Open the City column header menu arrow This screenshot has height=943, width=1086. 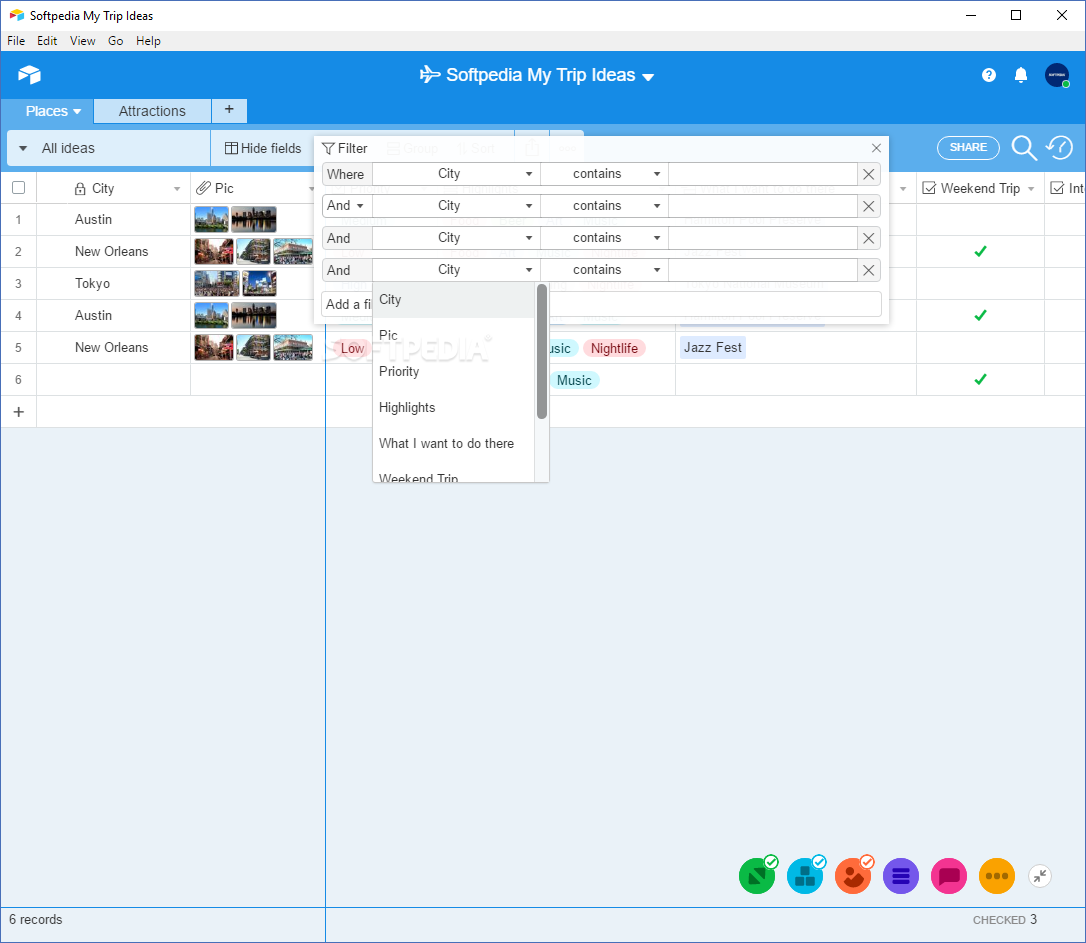pyautogui.click(x=177, y=188)
